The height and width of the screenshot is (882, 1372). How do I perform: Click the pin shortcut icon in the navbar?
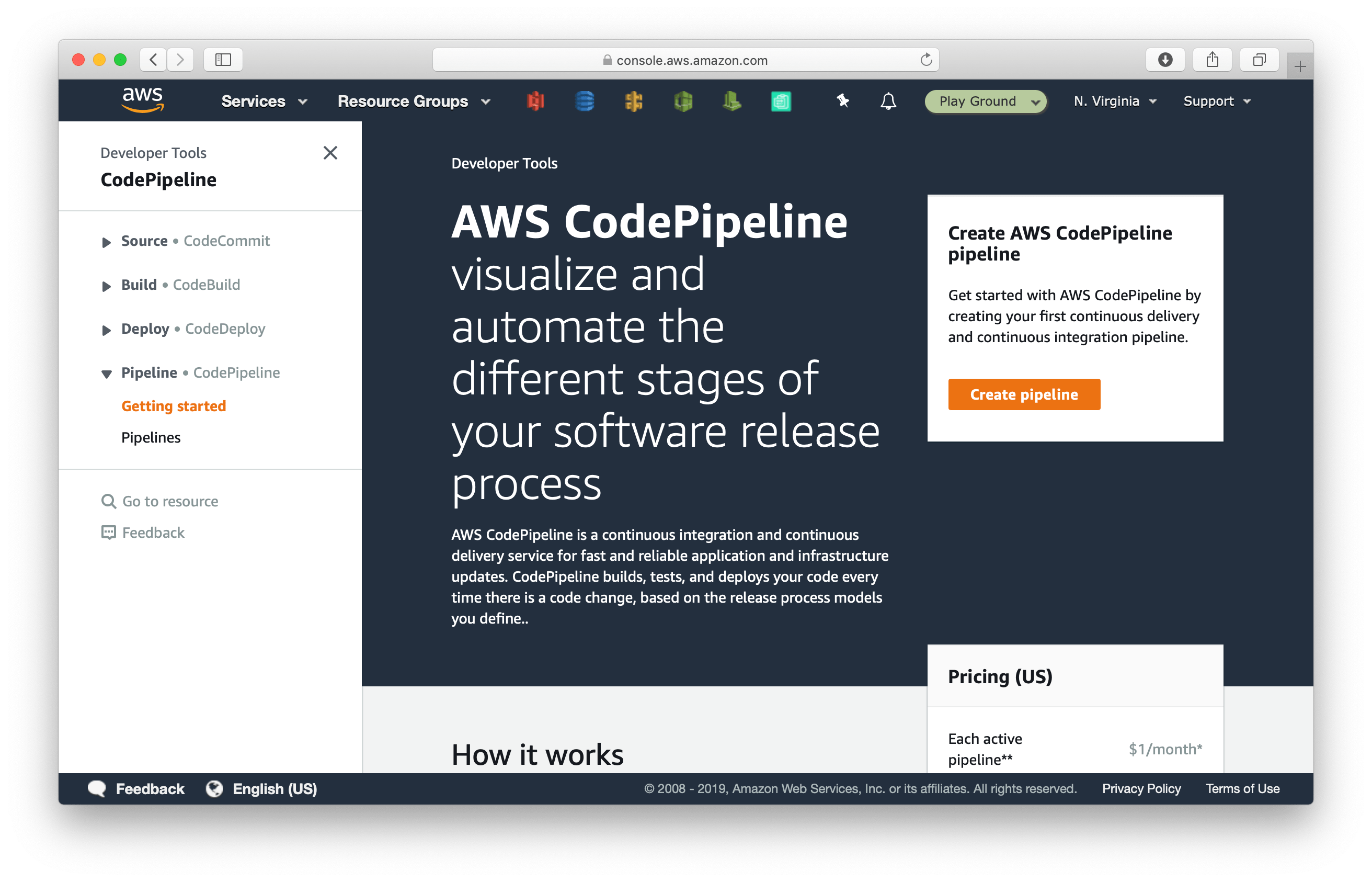(x=841, y=101)
